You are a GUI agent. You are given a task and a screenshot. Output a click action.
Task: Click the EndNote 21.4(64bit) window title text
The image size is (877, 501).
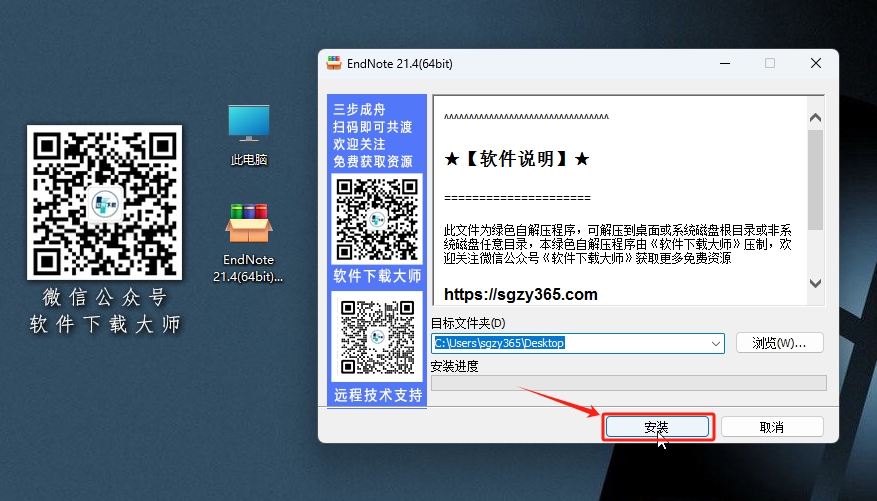pyautogui.click(x=400, y=64)
